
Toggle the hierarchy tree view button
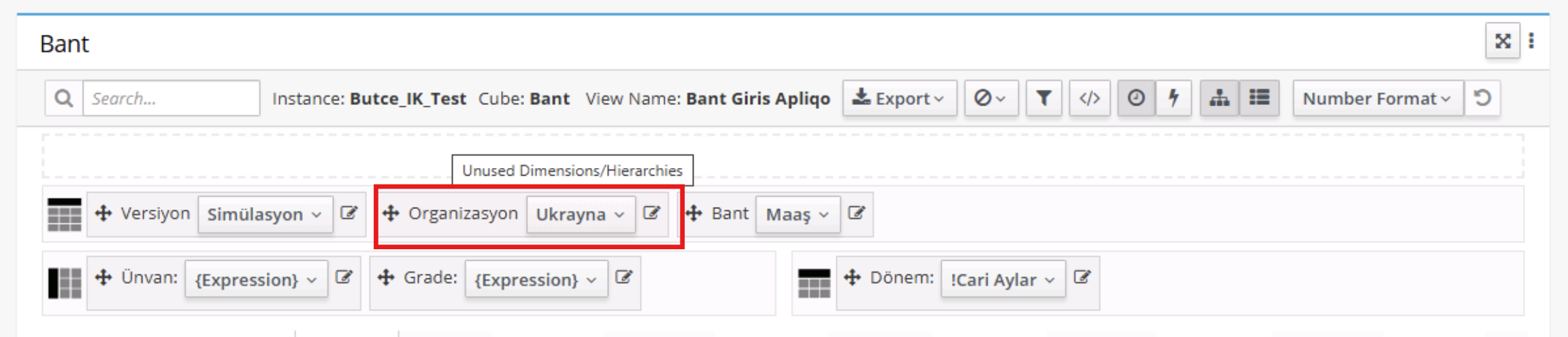[x=1219, y=99]
